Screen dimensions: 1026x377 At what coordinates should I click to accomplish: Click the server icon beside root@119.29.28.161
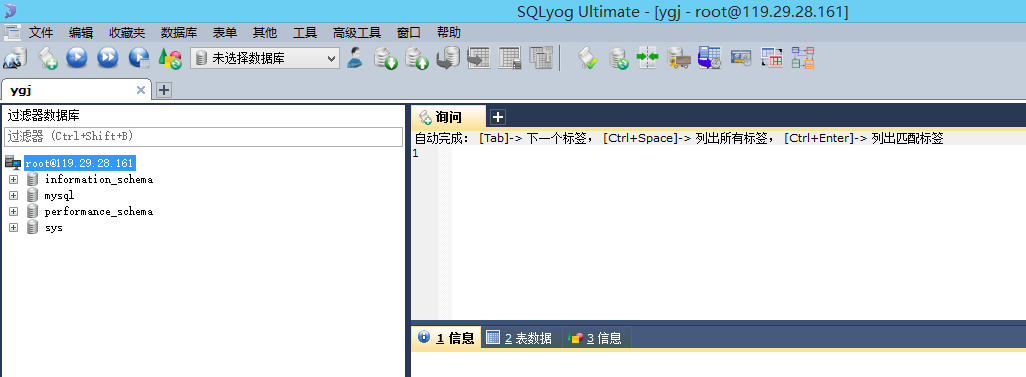point(13,163)
